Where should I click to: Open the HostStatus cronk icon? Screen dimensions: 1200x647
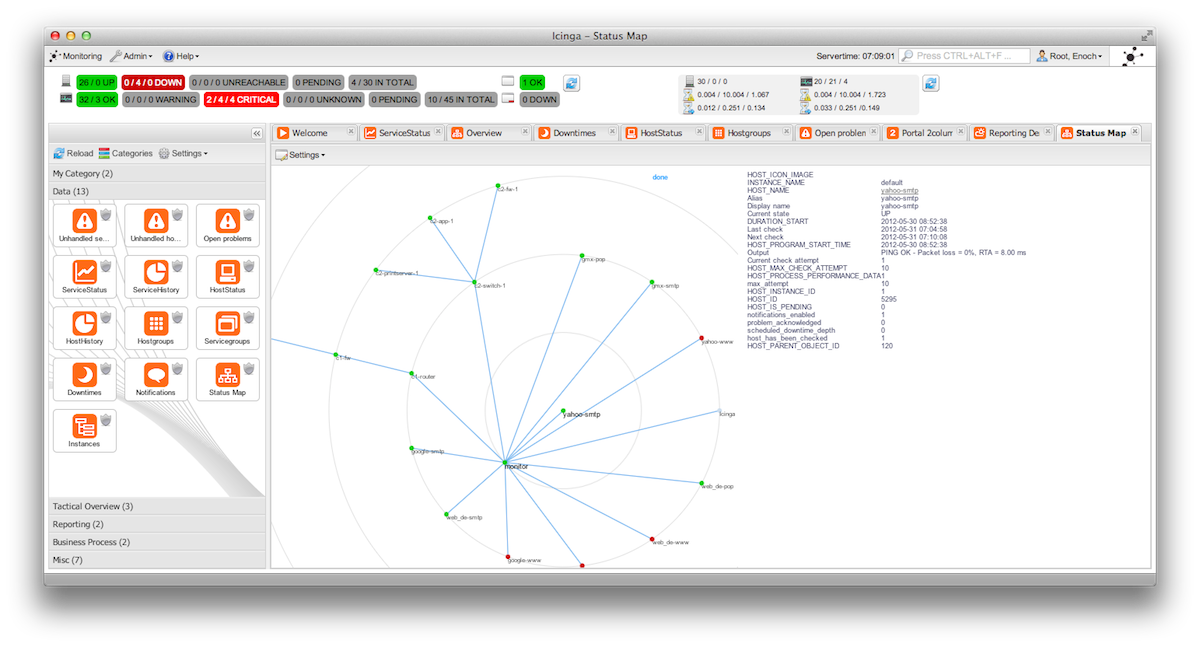(227, 273)
